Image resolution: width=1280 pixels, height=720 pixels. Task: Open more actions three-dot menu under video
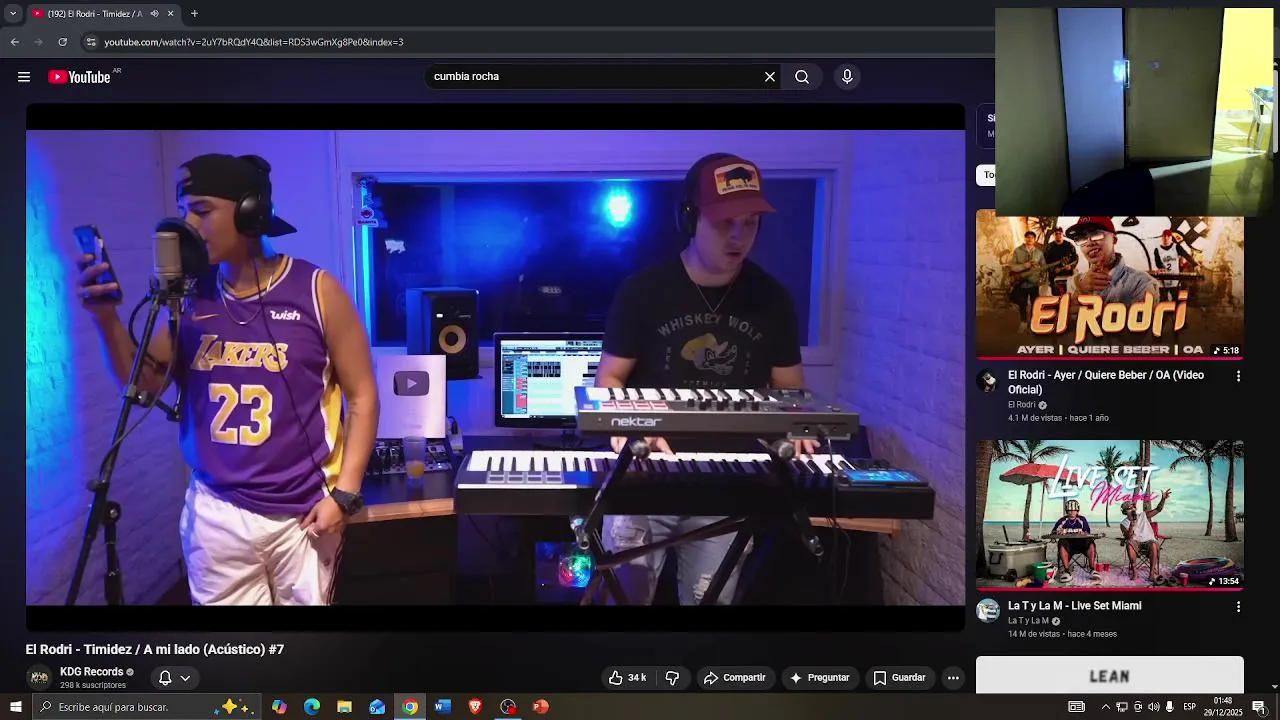[x=953, y=678]
